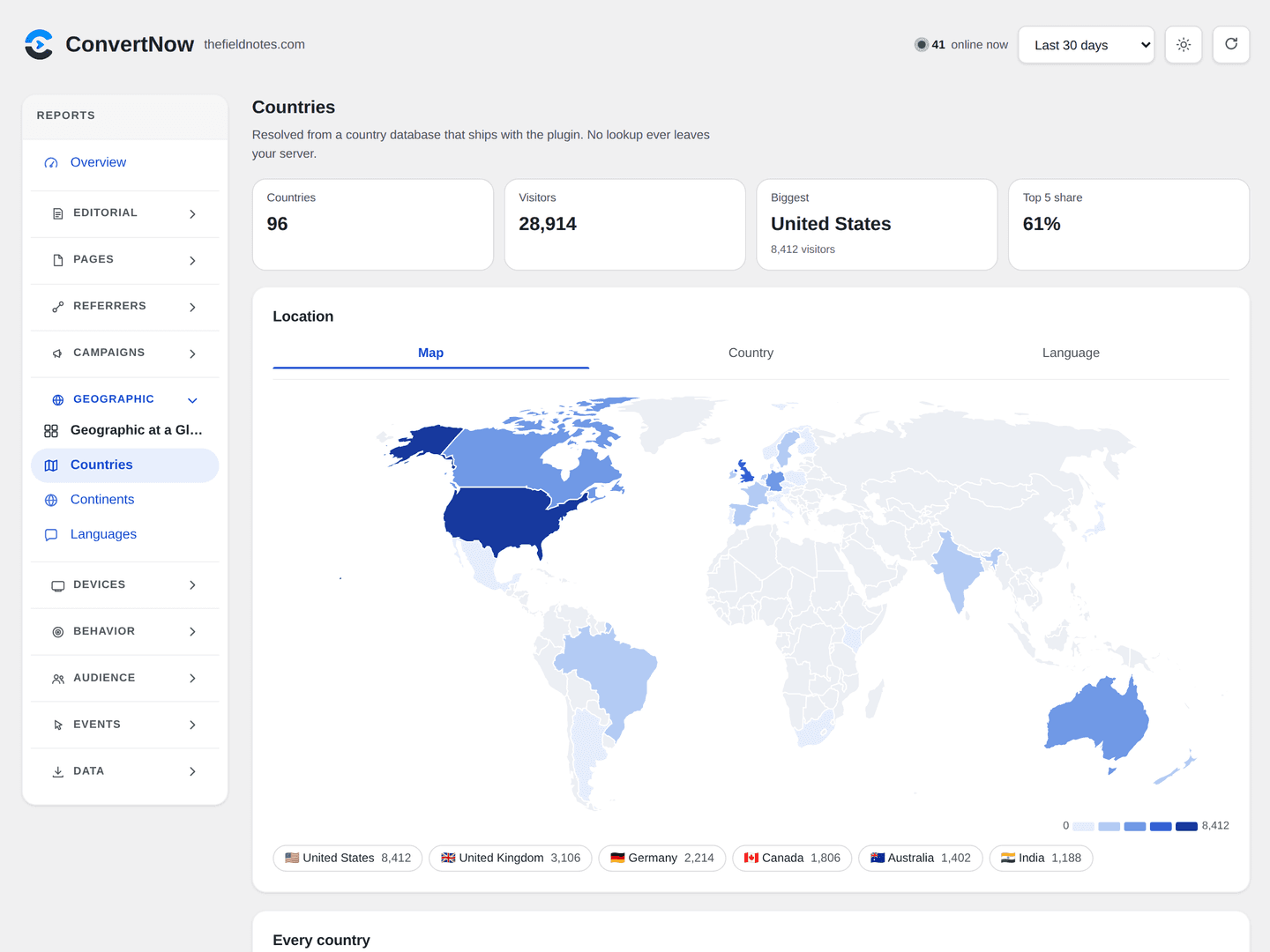Click the refresh icon button
Image resolution: width=1270 pixels, height=952 pixels.
(x=1231, y=45)
